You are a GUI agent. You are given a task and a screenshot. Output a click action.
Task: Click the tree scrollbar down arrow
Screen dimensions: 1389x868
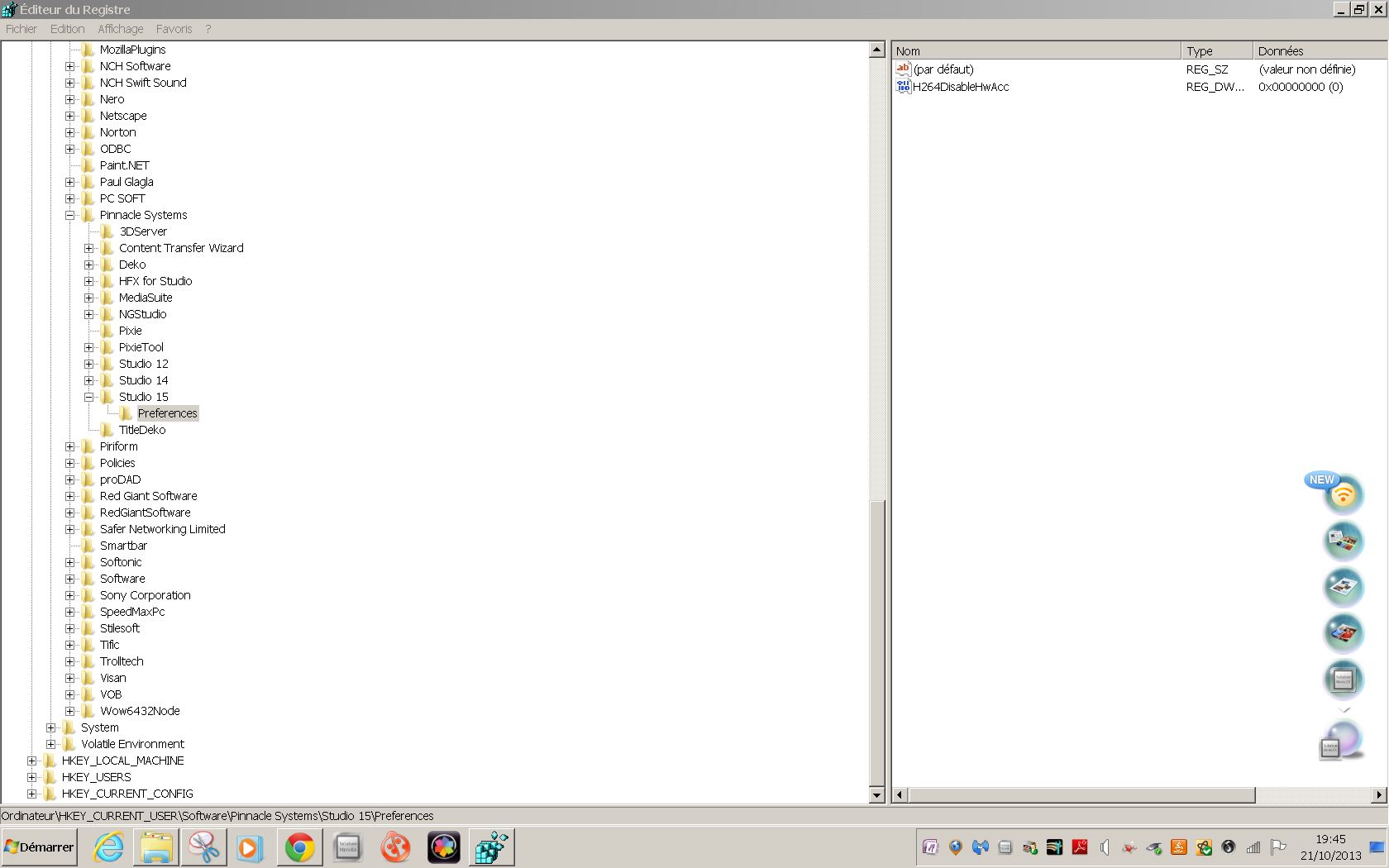(x=877, y=795)
